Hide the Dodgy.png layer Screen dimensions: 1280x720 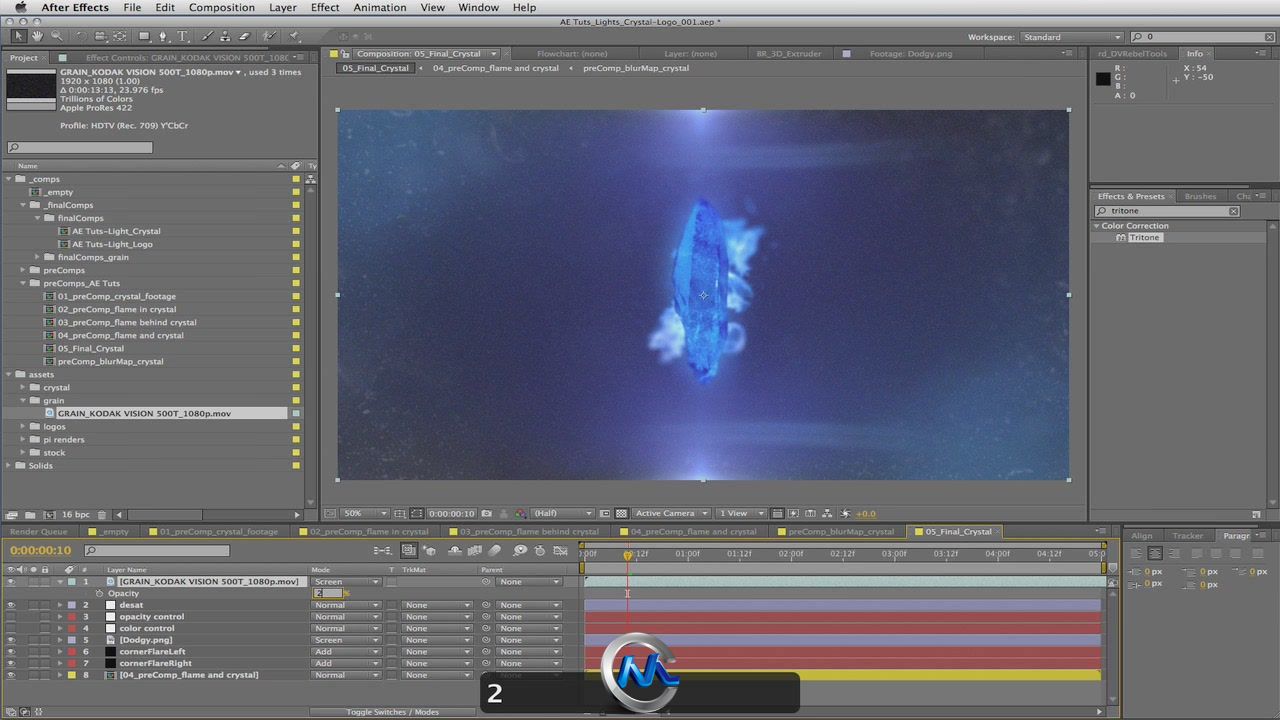coord(11,640)
